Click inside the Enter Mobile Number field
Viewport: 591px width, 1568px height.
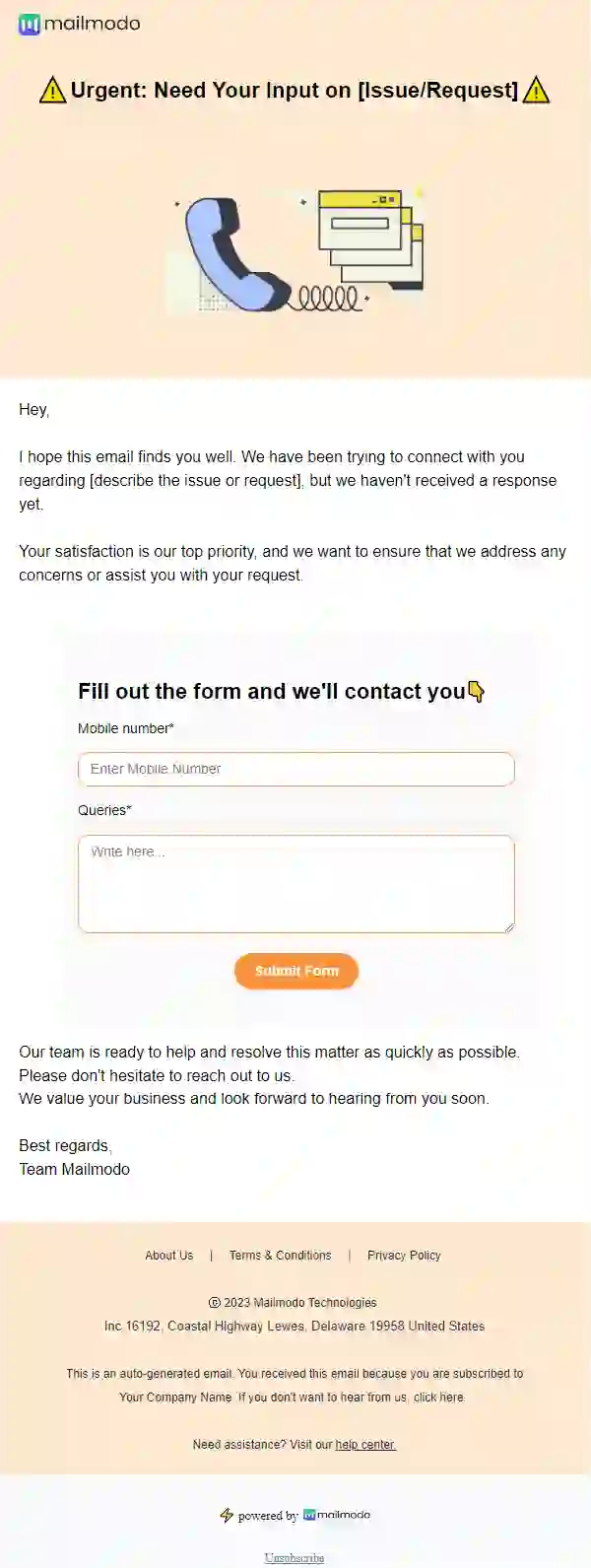point(295,769)
